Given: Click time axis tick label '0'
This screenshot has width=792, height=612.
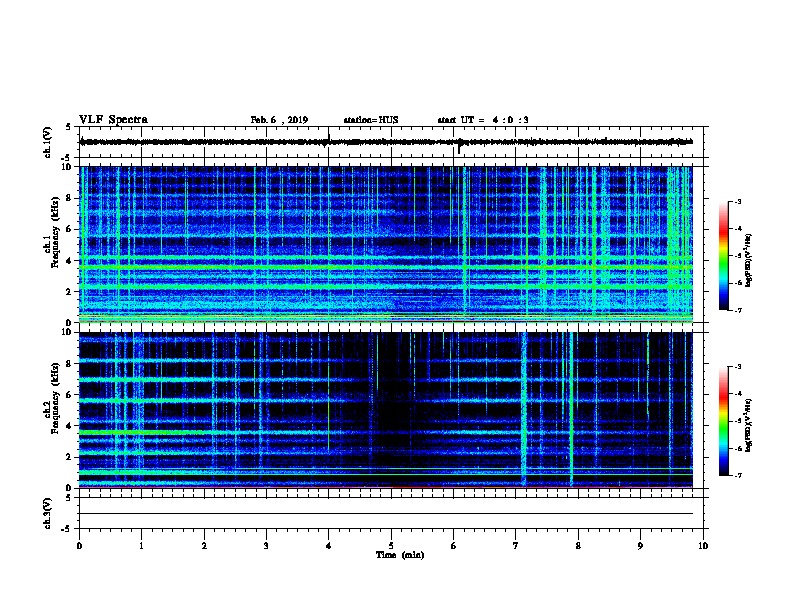Looking at the screenshot, I should coord(79,546).
